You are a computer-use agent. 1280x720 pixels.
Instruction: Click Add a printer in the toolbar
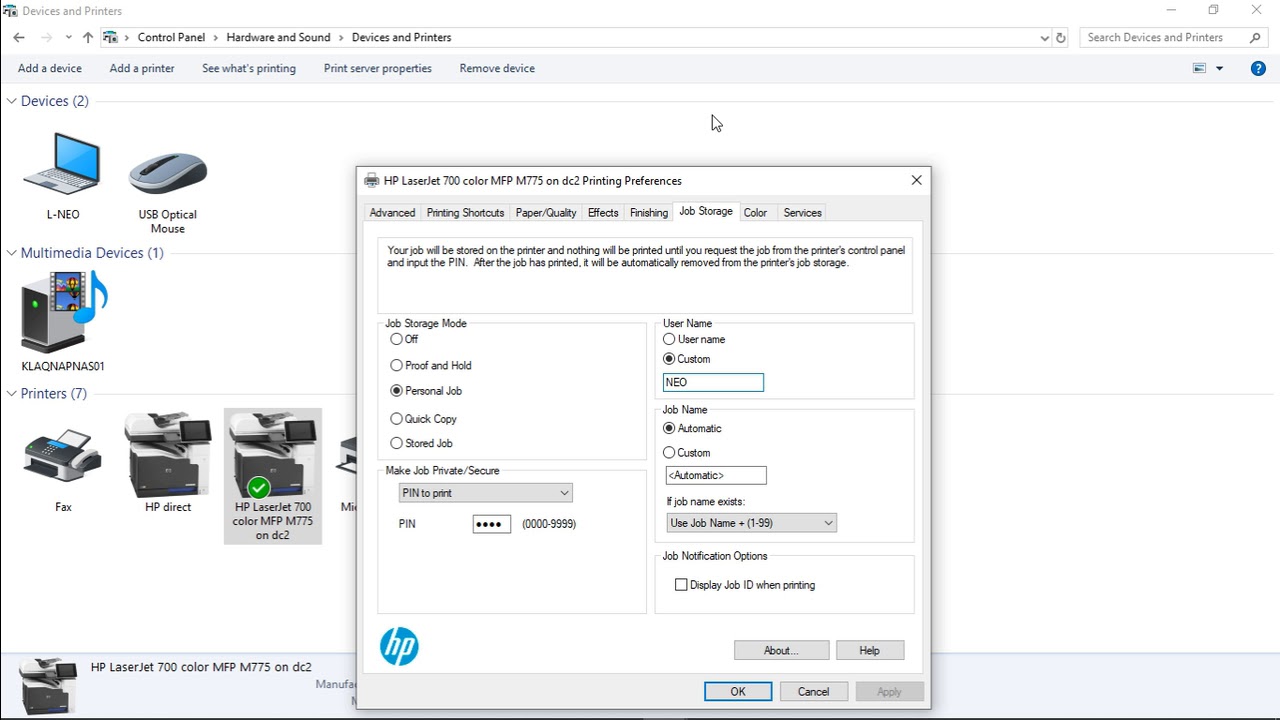pos(142,68)
